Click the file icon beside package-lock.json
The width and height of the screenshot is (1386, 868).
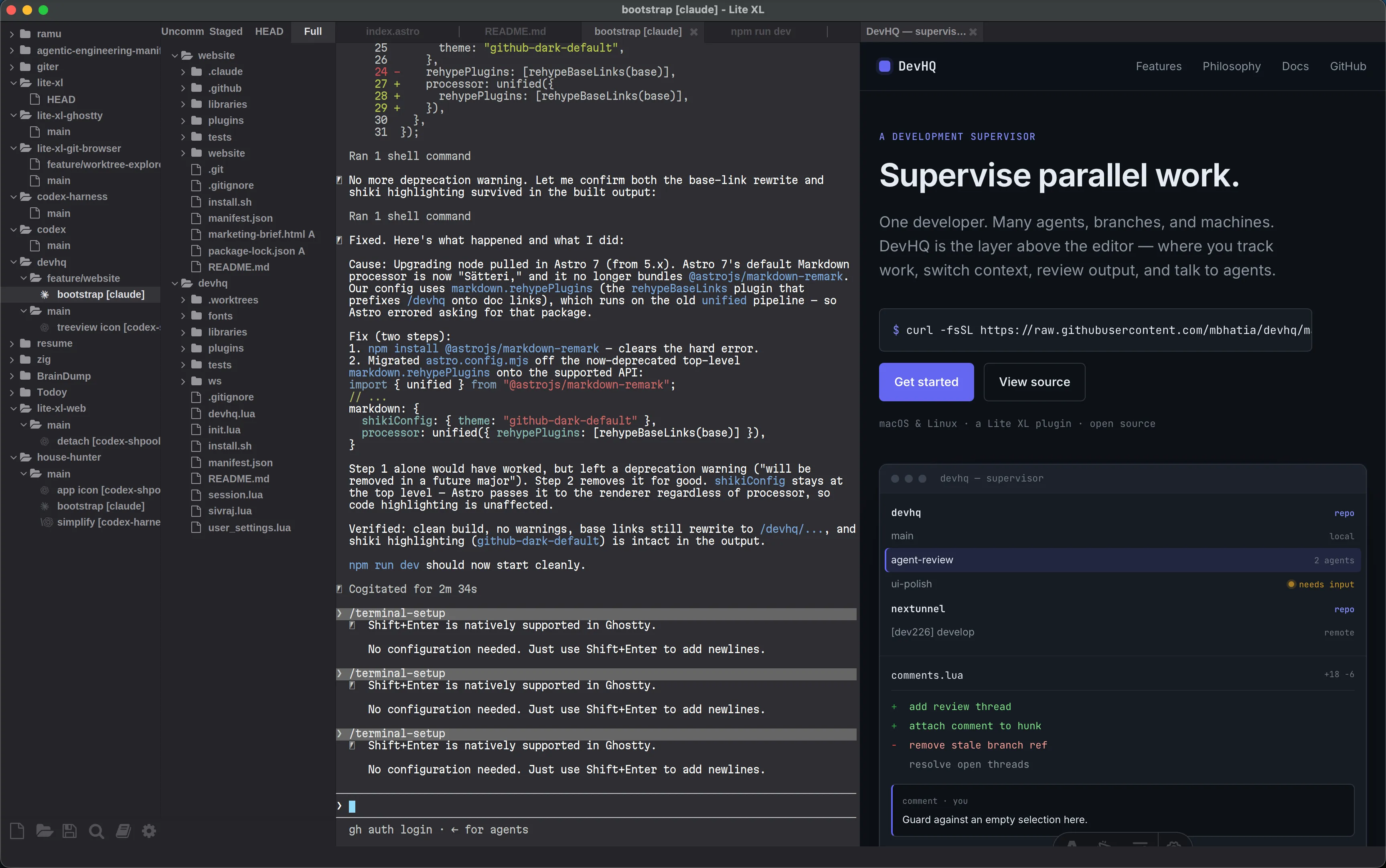pos(197,251)
